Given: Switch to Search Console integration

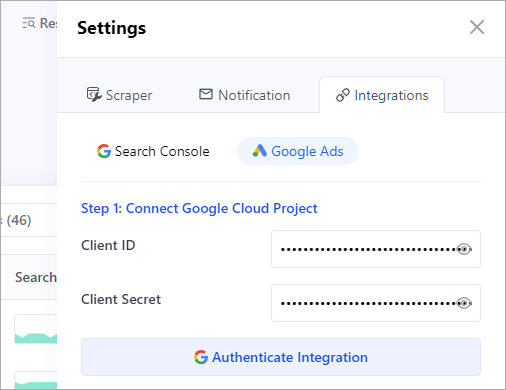Looking at the screenshot, I should click(x=153, y=151).
